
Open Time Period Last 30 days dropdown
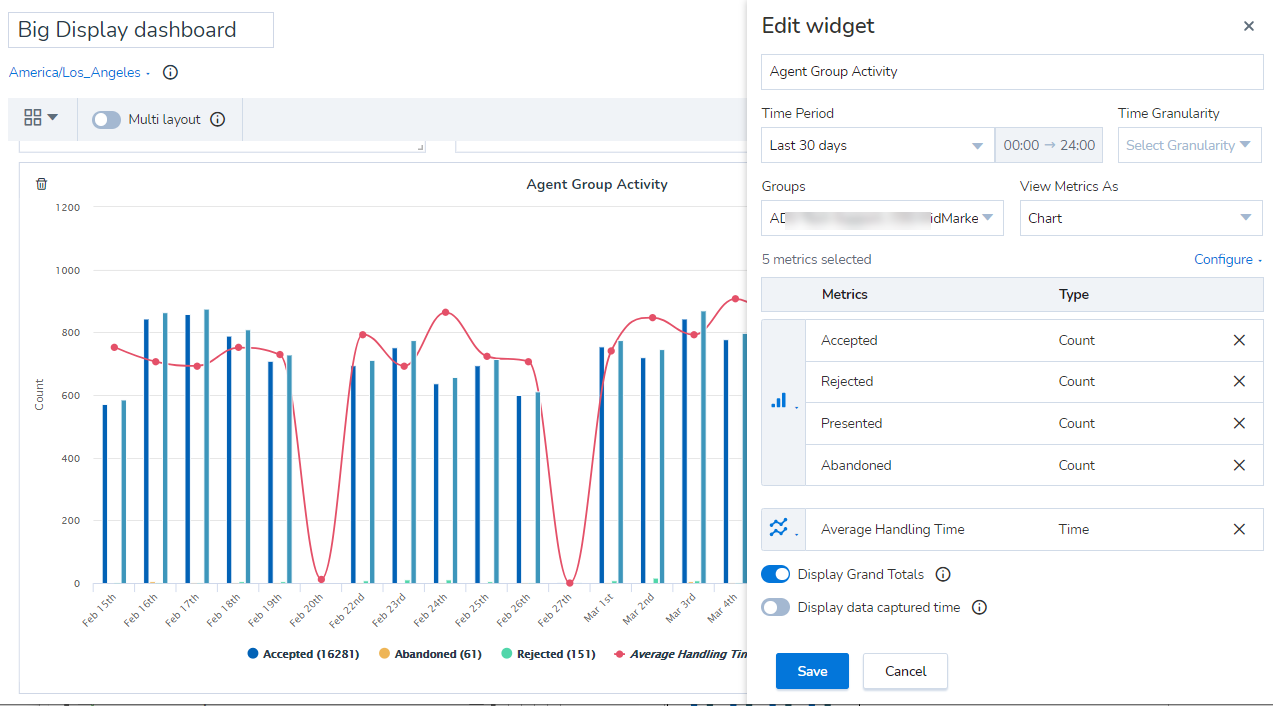point(878,145)
